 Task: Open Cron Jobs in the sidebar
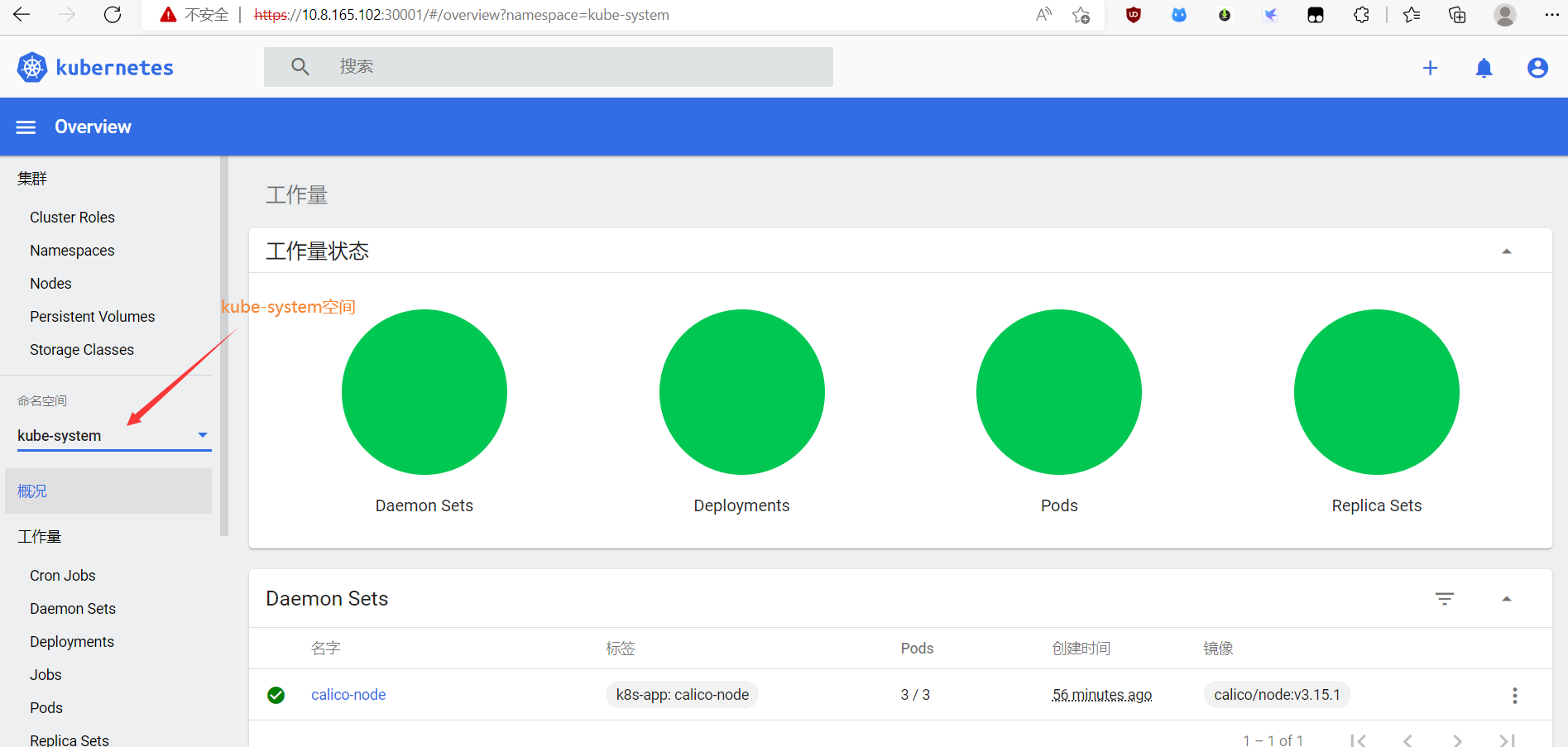coord(63,576)
